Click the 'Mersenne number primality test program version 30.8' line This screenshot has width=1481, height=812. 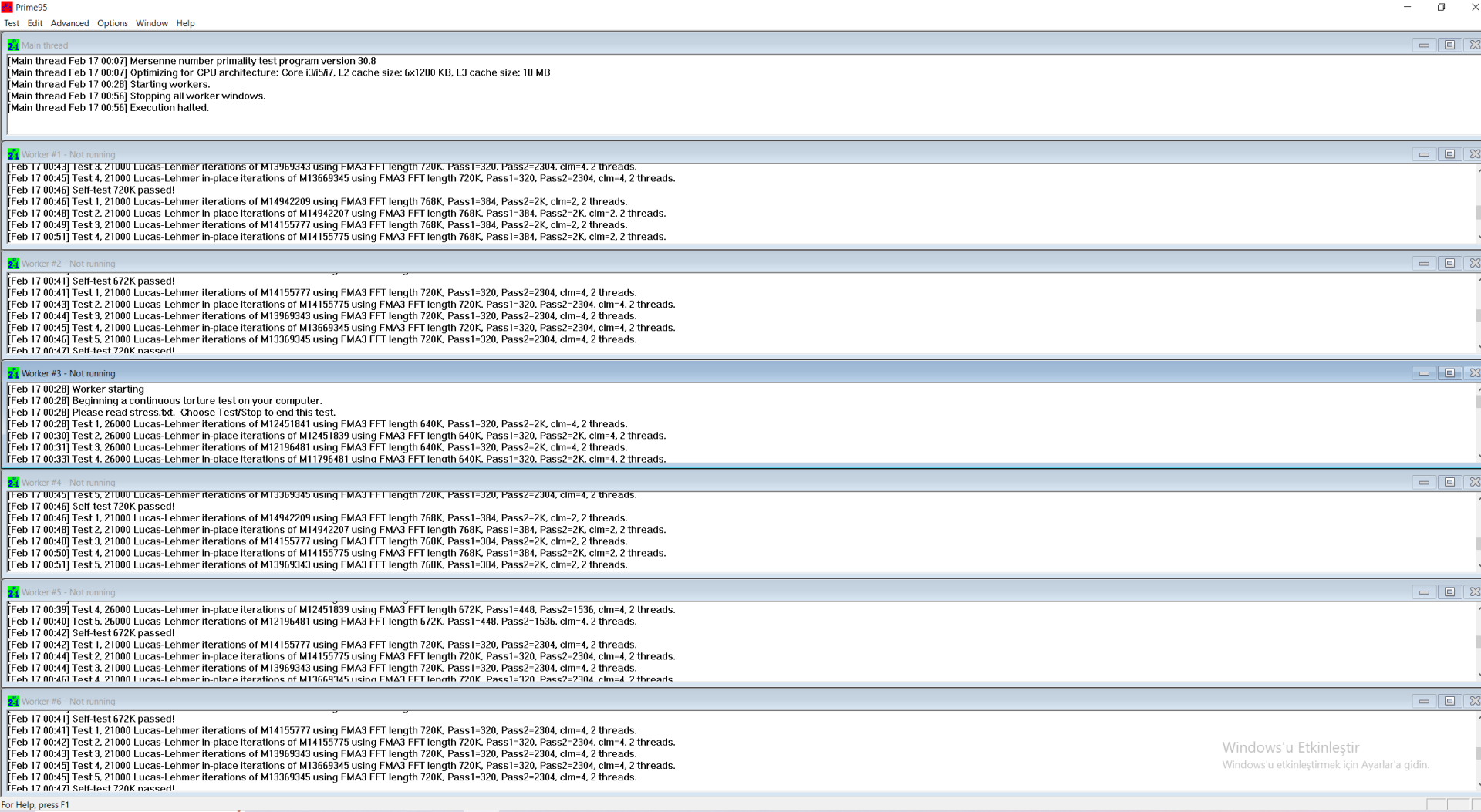pyautogui.click(x=192, y=61)
